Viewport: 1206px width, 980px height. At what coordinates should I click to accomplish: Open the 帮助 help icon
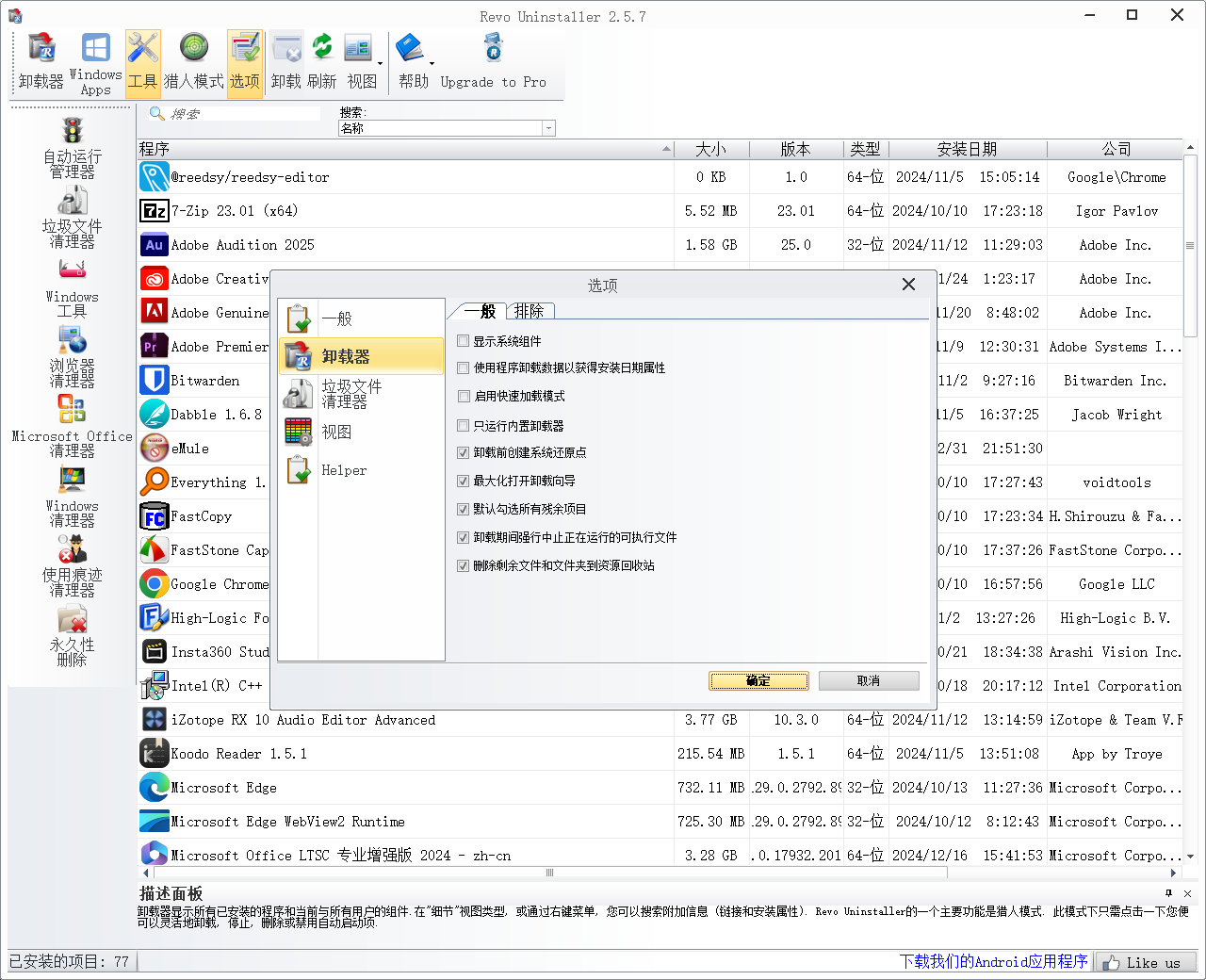click(413, 61)
